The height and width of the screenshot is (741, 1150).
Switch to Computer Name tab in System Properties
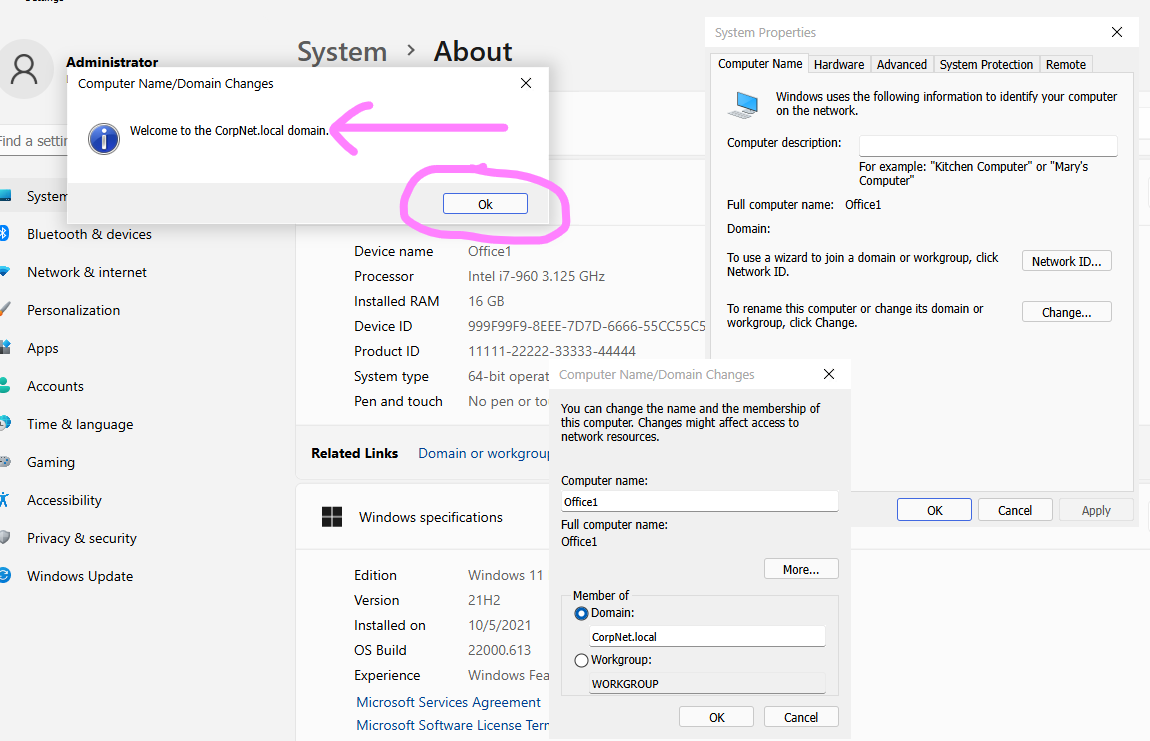pyautogui.click(x=760, y=64)
